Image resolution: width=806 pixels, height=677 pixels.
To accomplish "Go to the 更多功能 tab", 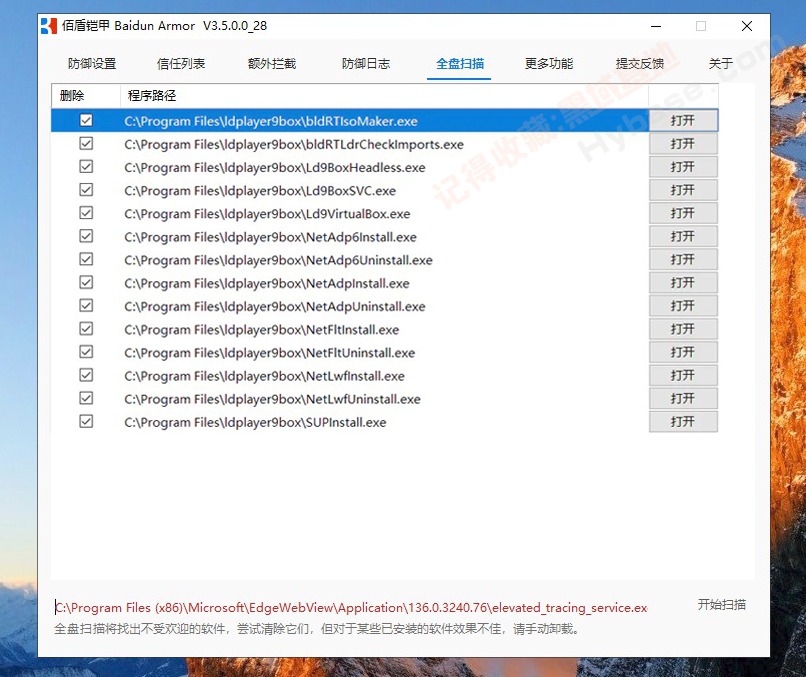I will click(549, 64).
